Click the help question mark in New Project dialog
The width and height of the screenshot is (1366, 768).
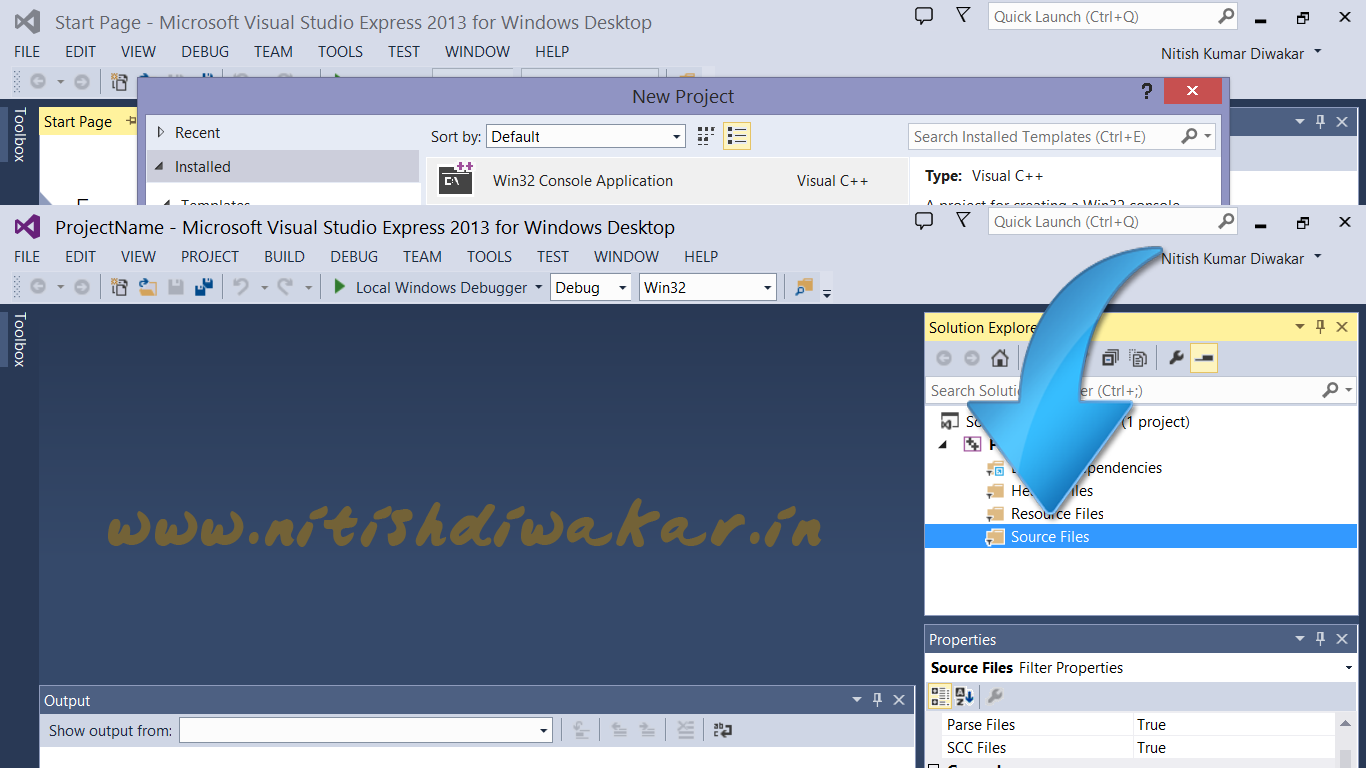point(1147,92)
